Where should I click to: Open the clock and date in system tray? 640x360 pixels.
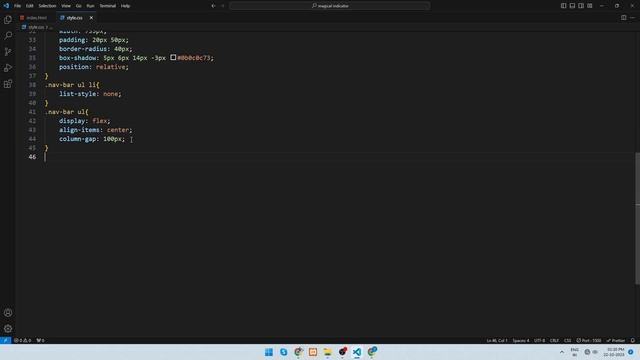click(615, 352)
